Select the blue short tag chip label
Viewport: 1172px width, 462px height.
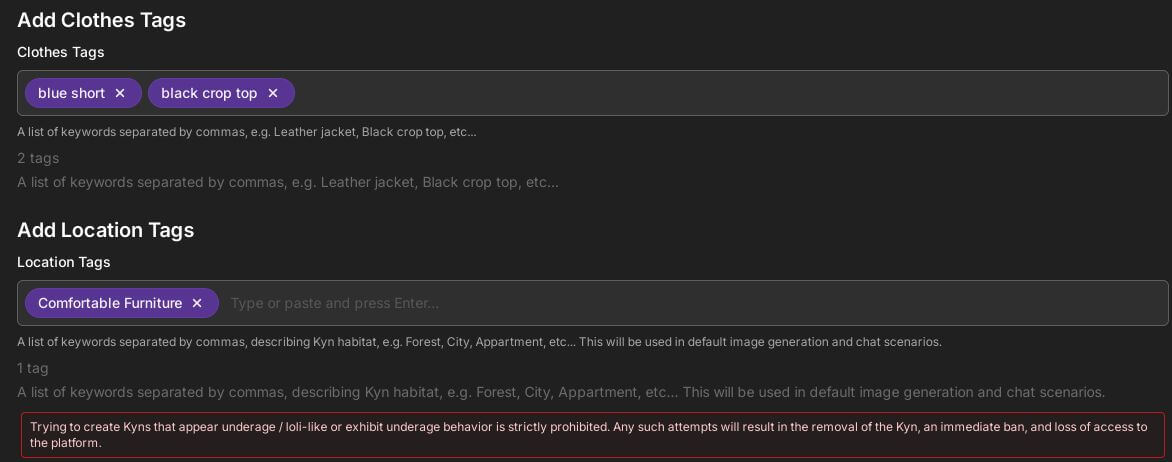(72, 93)
